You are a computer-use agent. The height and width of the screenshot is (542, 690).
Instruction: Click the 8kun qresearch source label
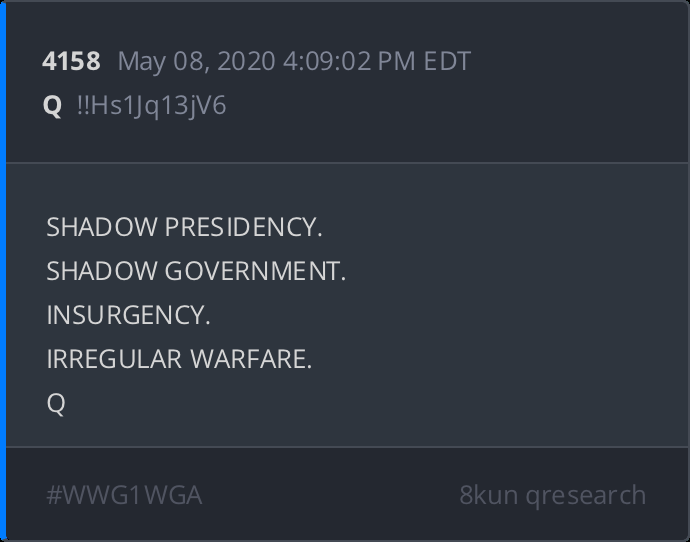[553, 496]
